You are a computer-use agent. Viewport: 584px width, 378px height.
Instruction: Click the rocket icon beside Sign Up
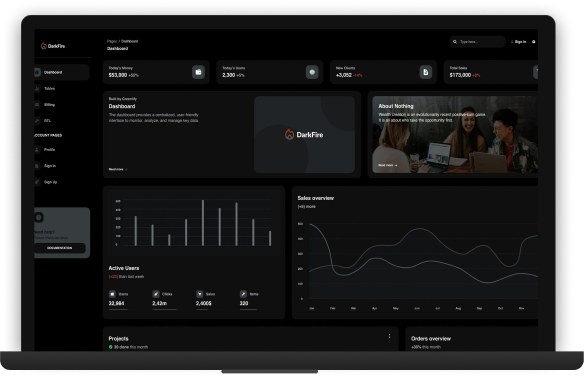coord(37,182)
